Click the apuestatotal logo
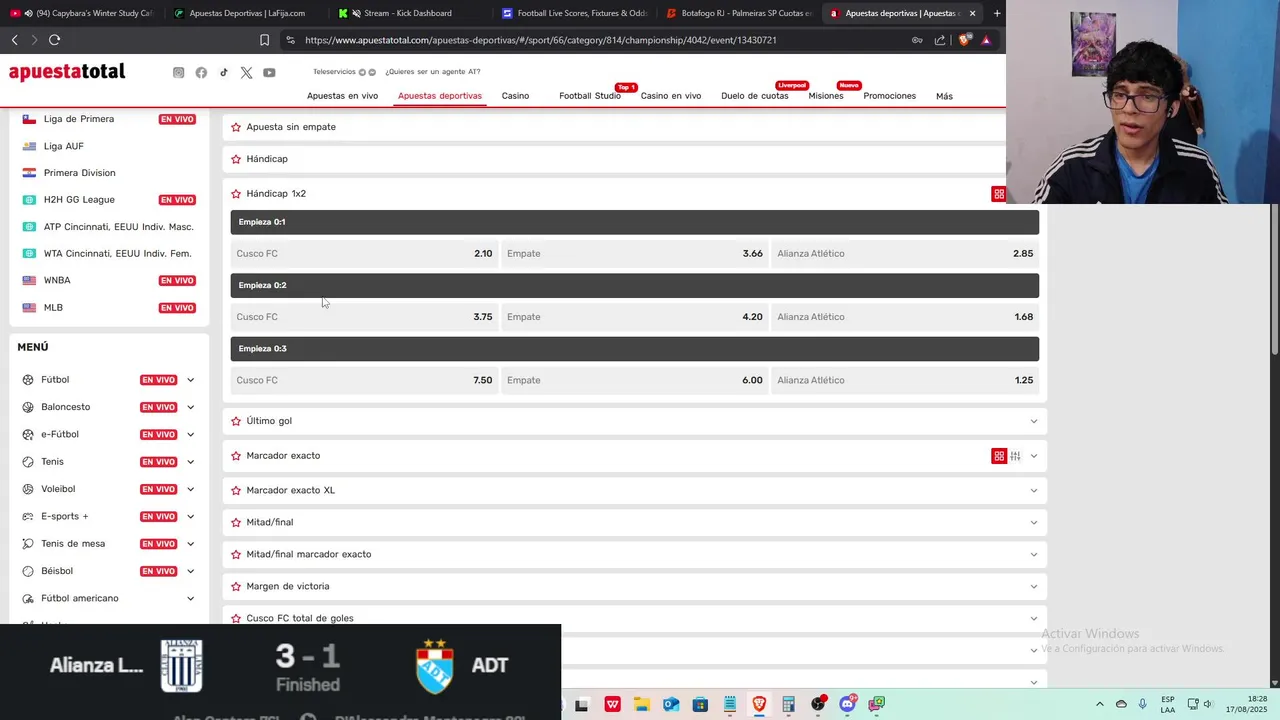This screenshot has width=1280, height=720. [x=67, y=72]
